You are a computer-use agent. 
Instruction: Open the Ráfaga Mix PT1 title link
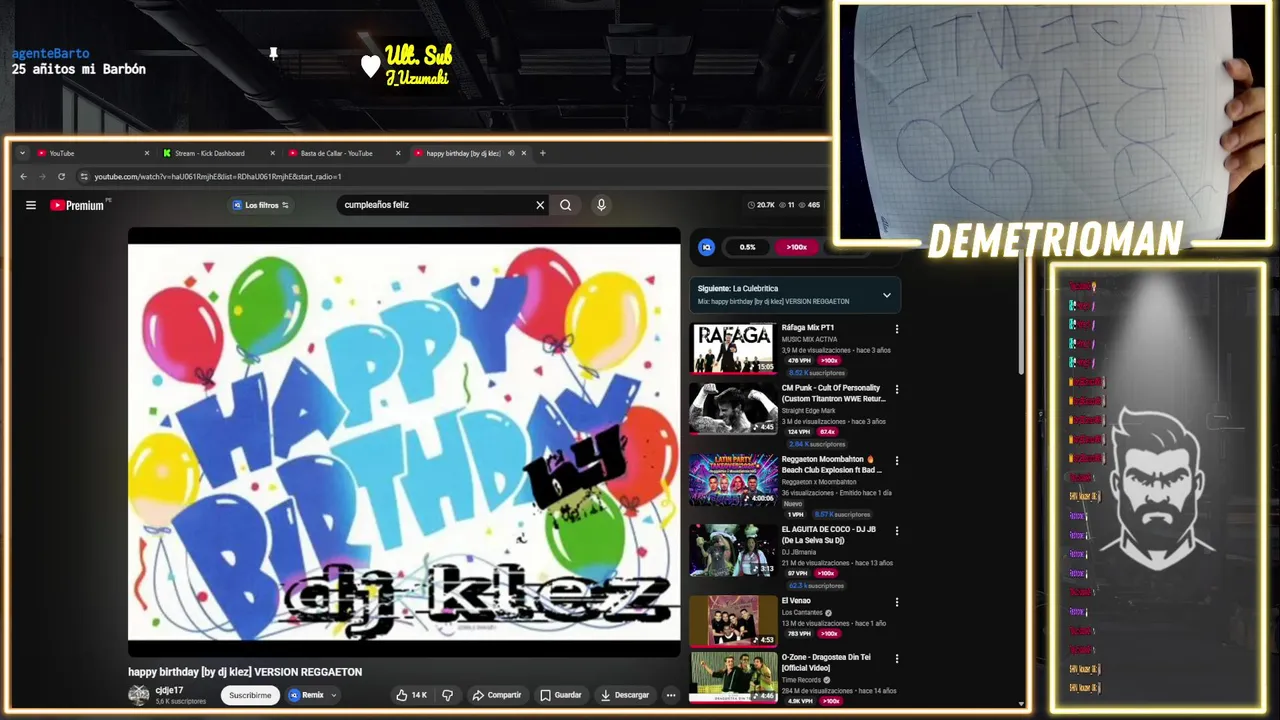[x=808, y=328]
